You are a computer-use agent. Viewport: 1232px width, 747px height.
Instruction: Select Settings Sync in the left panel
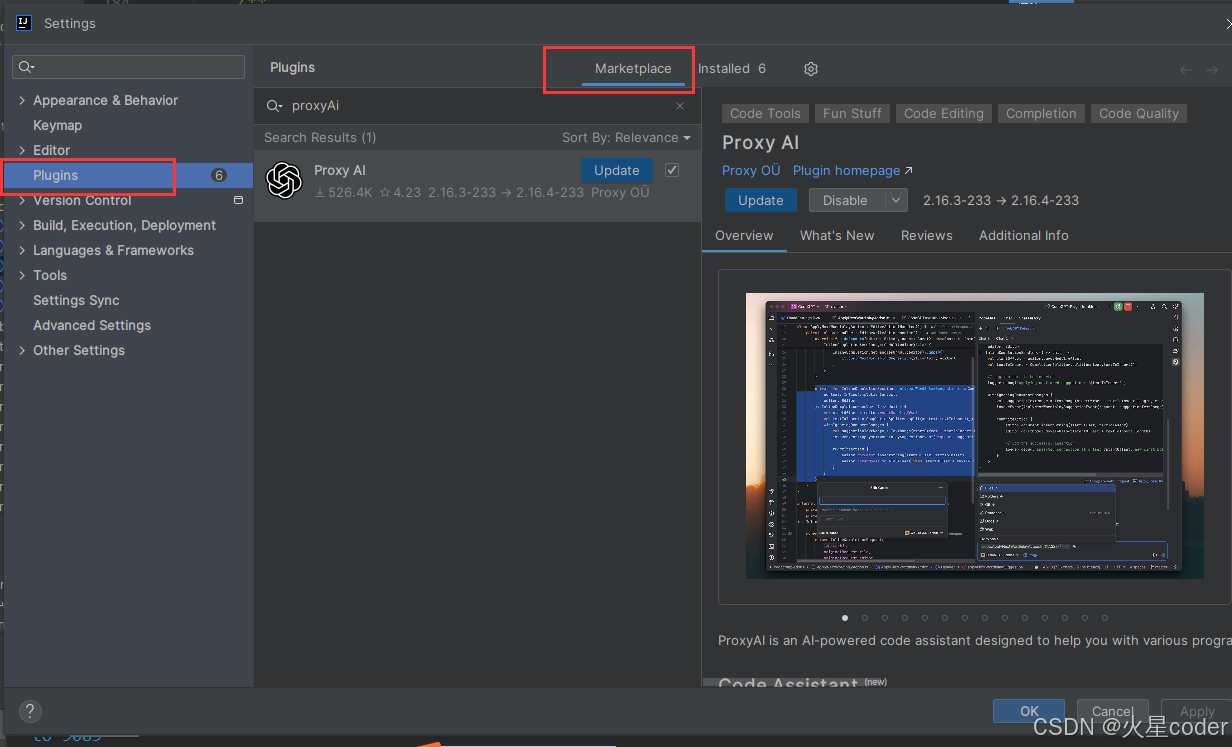(75, 300)
